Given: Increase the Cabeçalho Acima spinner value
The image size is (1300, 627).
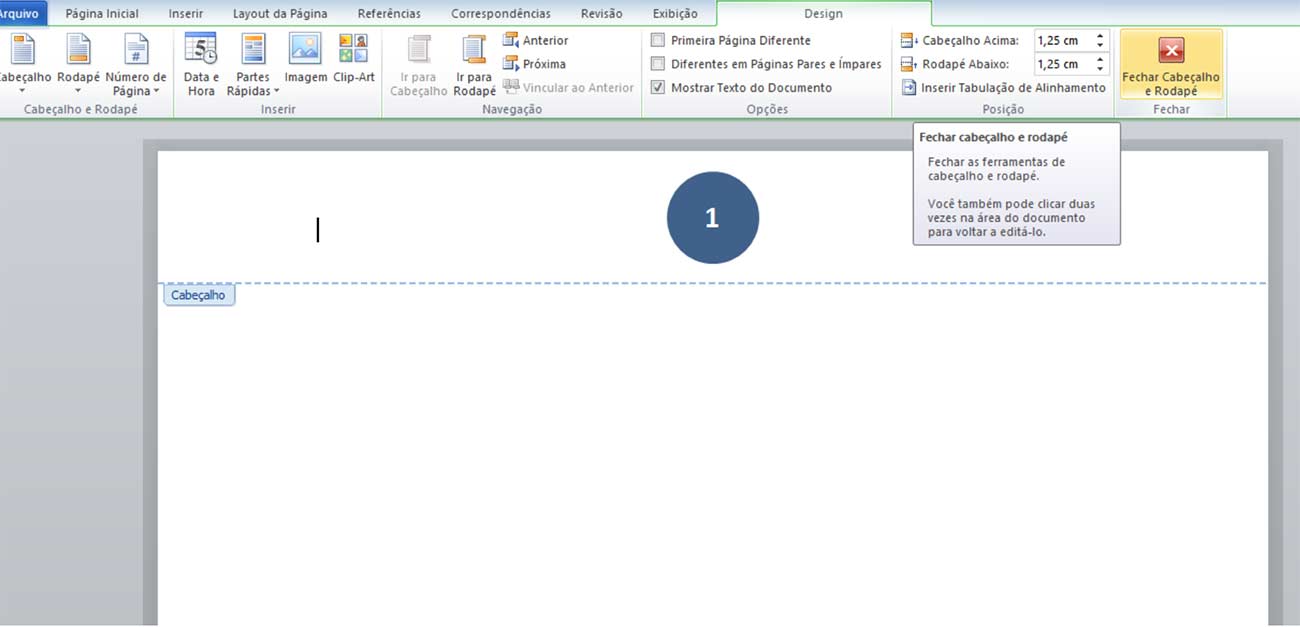Looking at the screenshot, I should [x=1100, y=36].
